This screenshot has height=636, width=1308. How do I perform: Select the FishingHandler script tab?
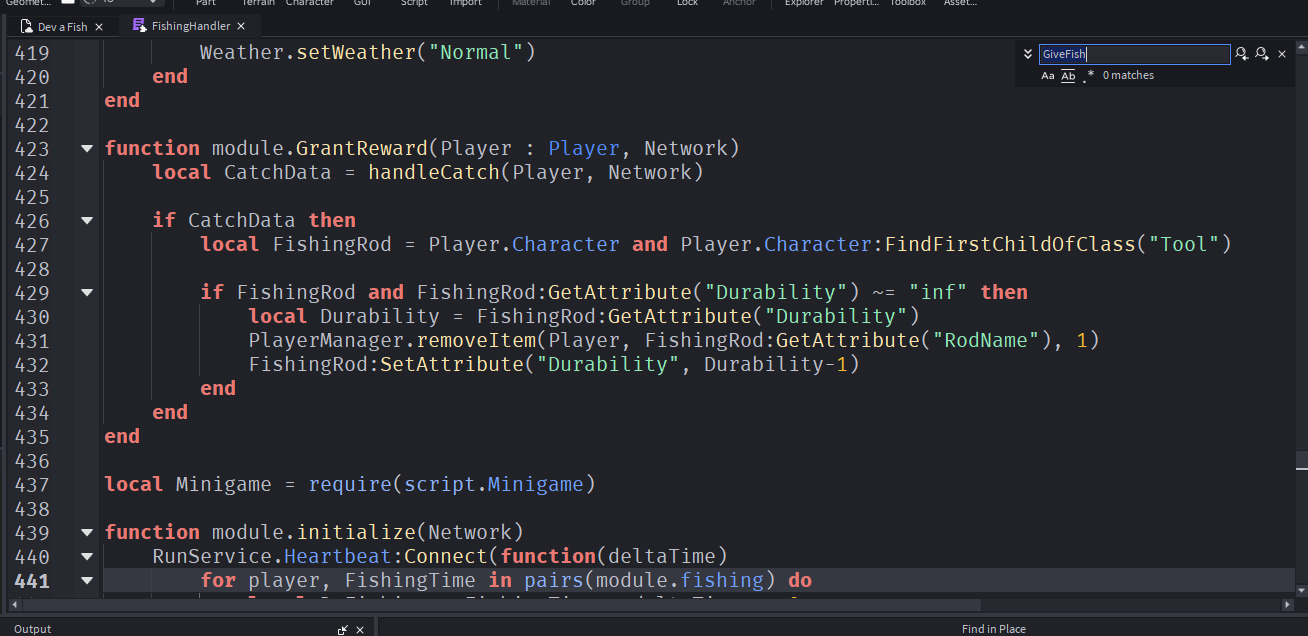tap(190, 26)
